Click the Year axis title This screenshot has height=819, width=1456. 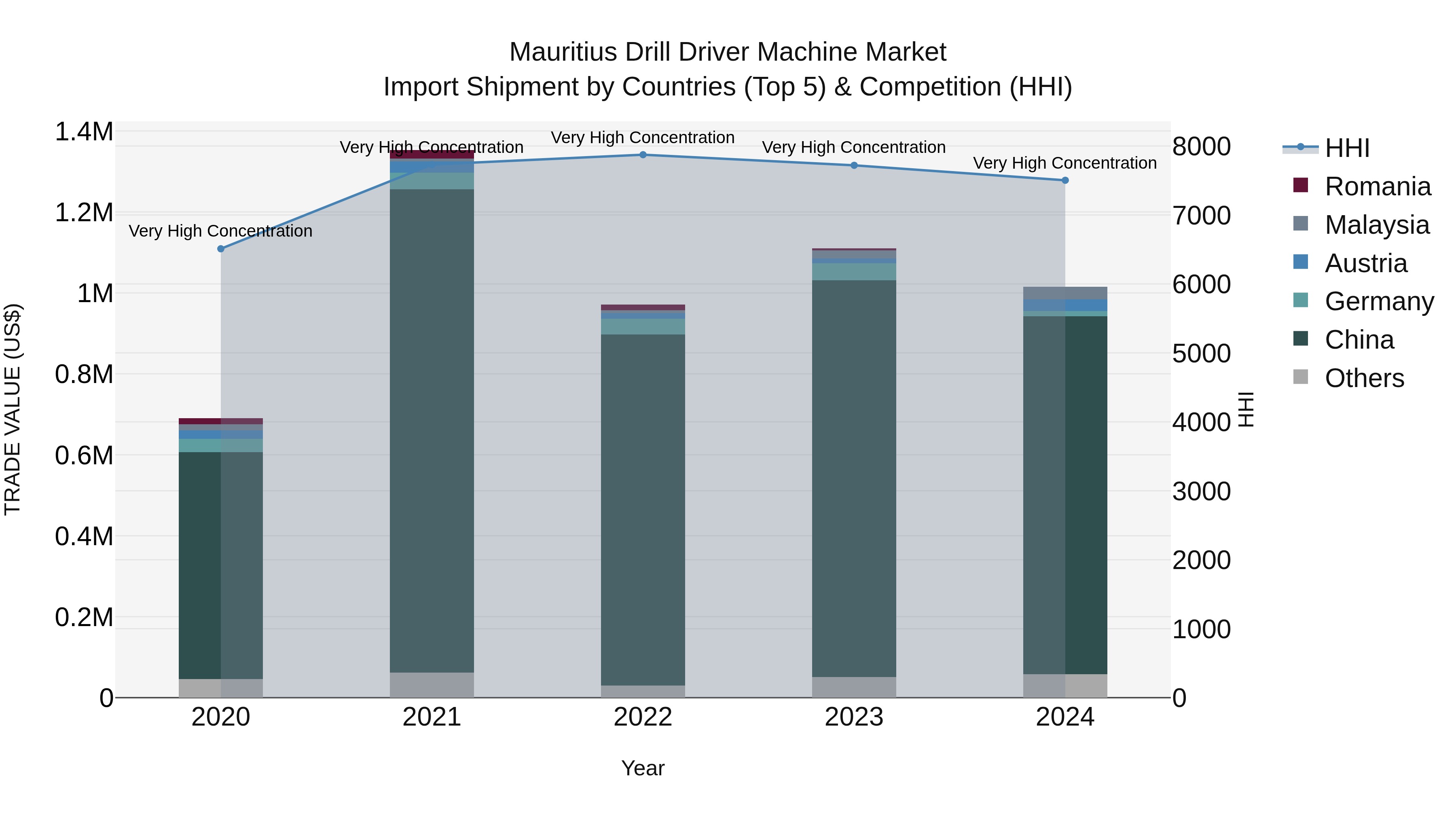click(643, 768)
